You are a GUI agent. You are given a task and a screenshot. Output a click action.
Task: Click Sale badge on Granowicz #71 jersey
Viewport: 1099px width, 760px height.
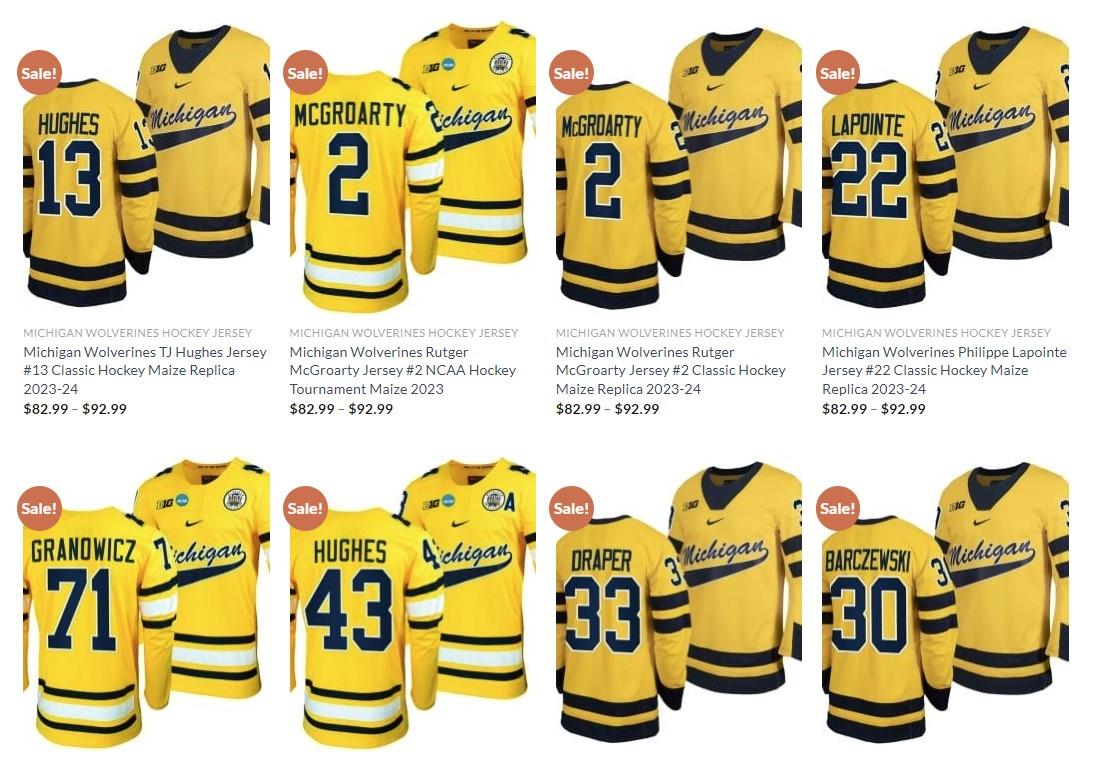pyautogui.click(x=39, y=508)
